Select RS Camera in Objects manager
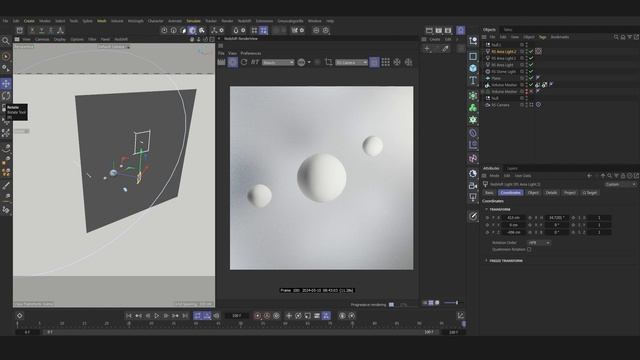 coord(500,105)
